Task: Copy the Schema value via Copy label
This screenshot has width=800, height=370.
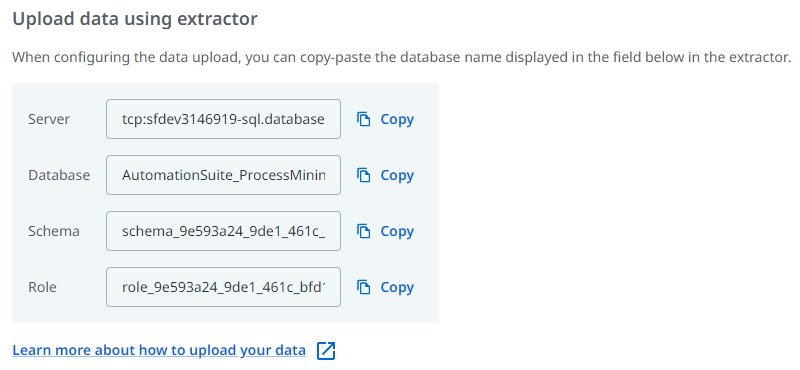Action: [397, 232]
